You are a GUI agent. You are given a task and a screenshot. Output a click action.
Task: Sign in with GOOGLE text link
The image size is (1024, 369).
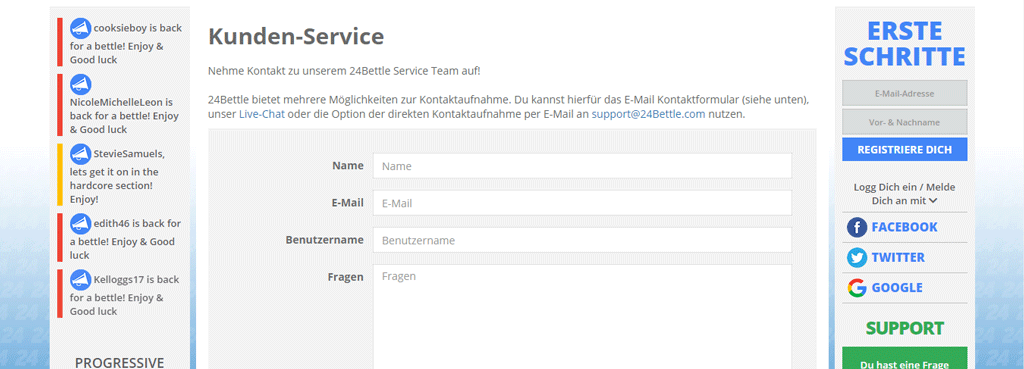pyautogui.click(x=897, y=288)
